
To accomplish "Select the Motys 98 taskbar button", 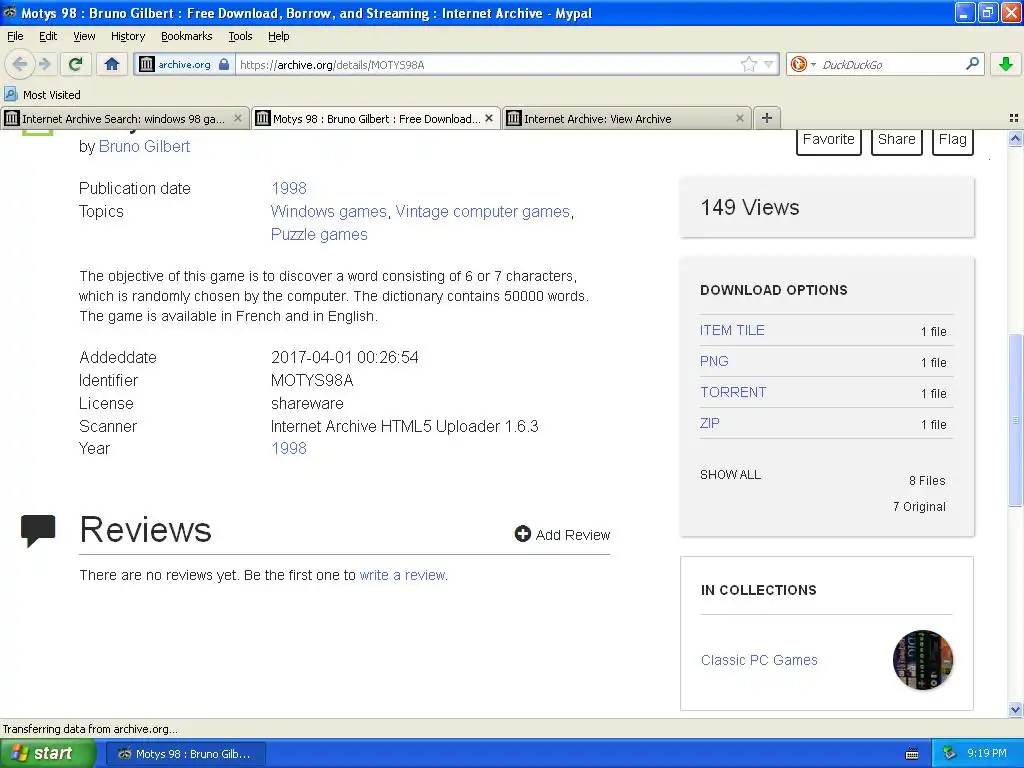I will pyautogui.click(x=185, y=754).
